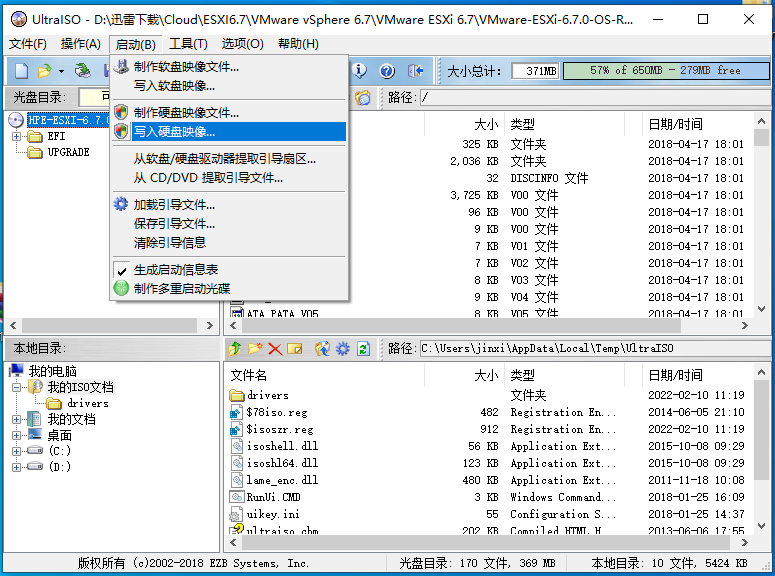
Task: Open the 文件(F) menu
Action: [x=28, y=44]
